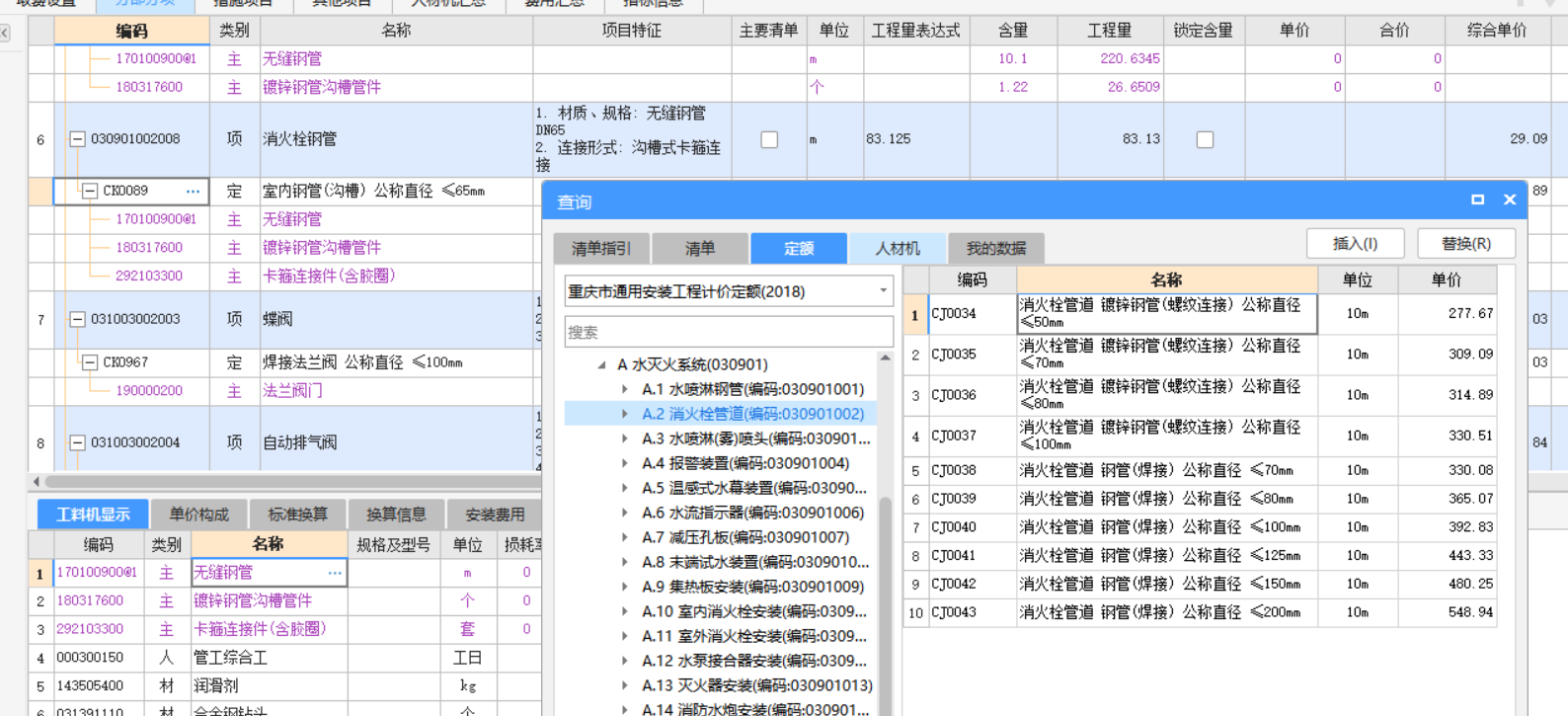The width and height of the screenshot is (1568, 716).
Task: Select quota row CJ0041
Action: (x=1200, y=556)
